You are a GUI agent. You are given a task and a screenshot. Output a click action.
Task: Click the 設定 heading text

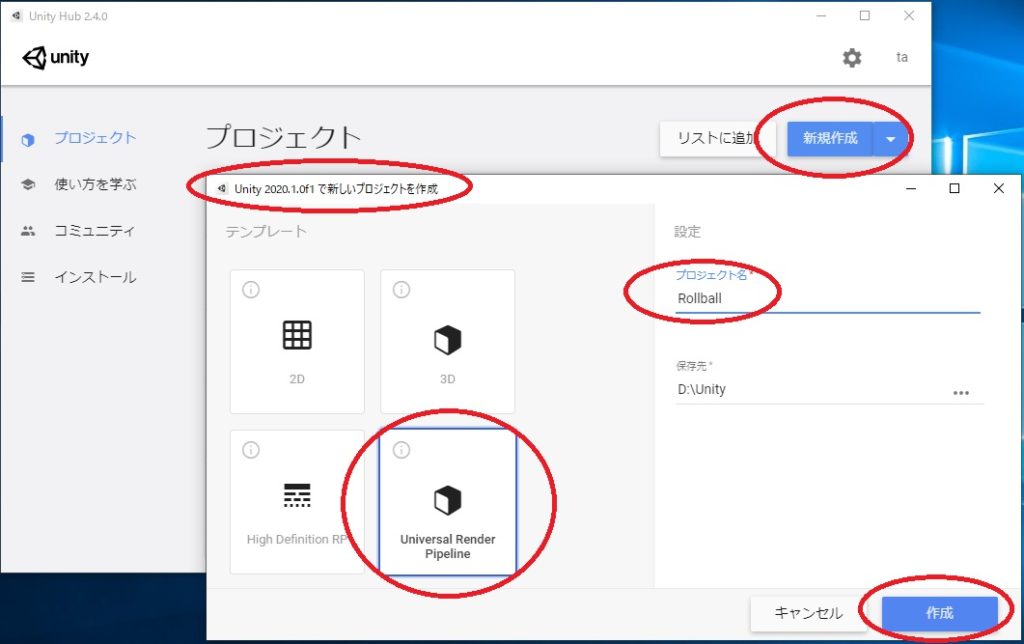[687, 231]
